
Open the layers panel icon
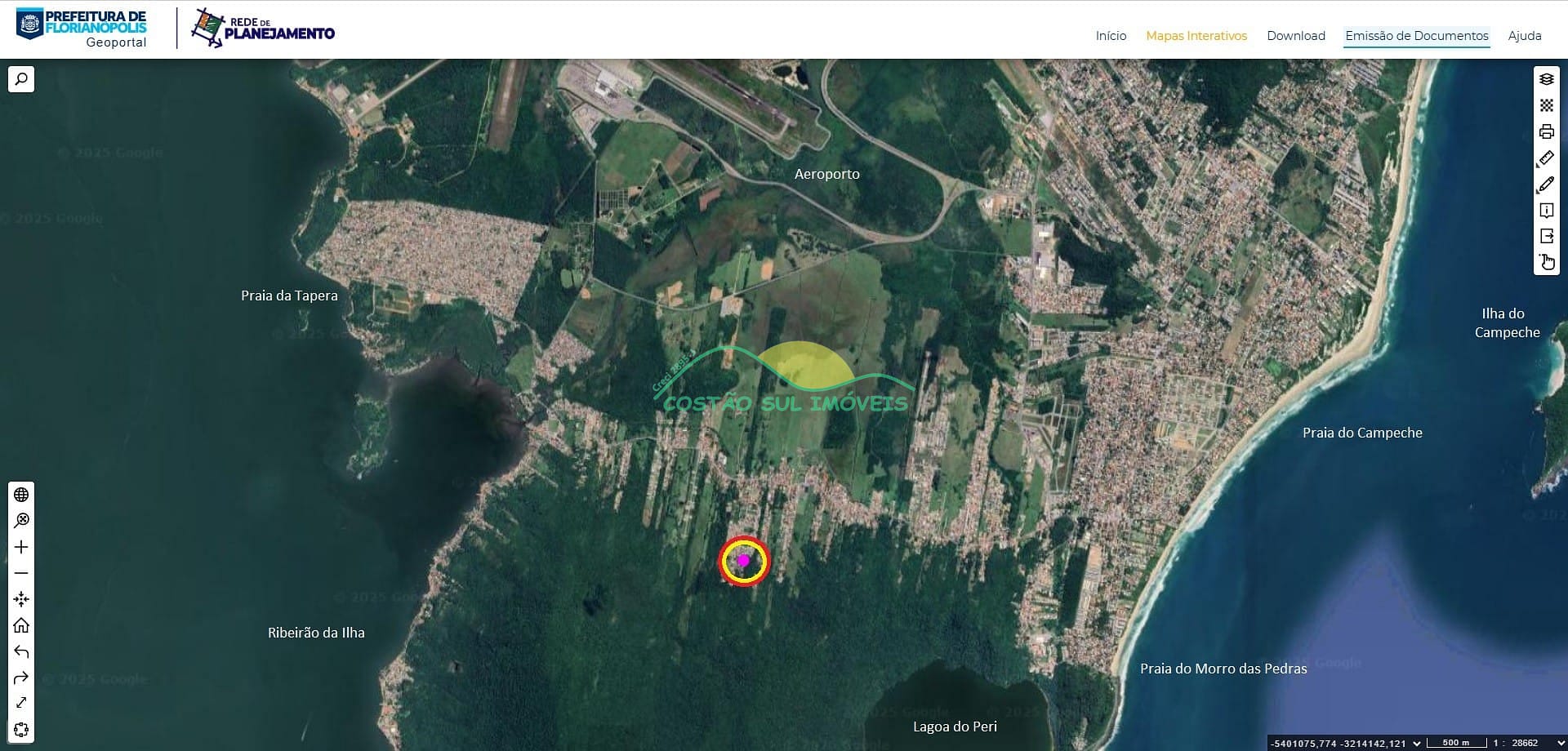click(1546, 79)
